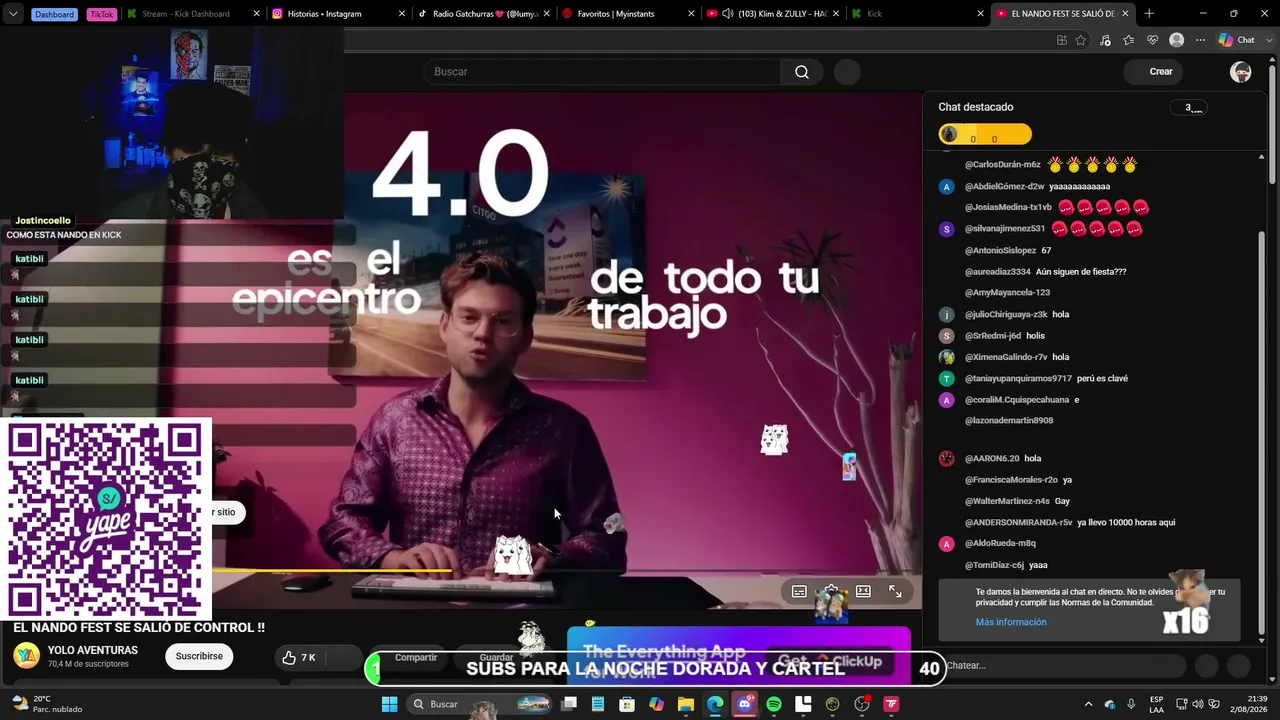Click username @silvanajimenez531 in chat
Screen dimensions: 1280x720
pos(1005,229)
